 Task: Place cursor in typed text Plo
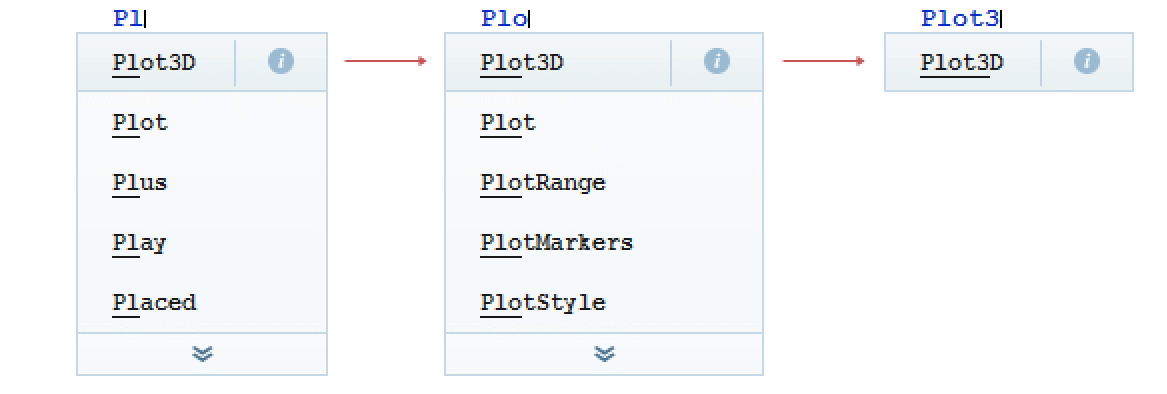504,19
